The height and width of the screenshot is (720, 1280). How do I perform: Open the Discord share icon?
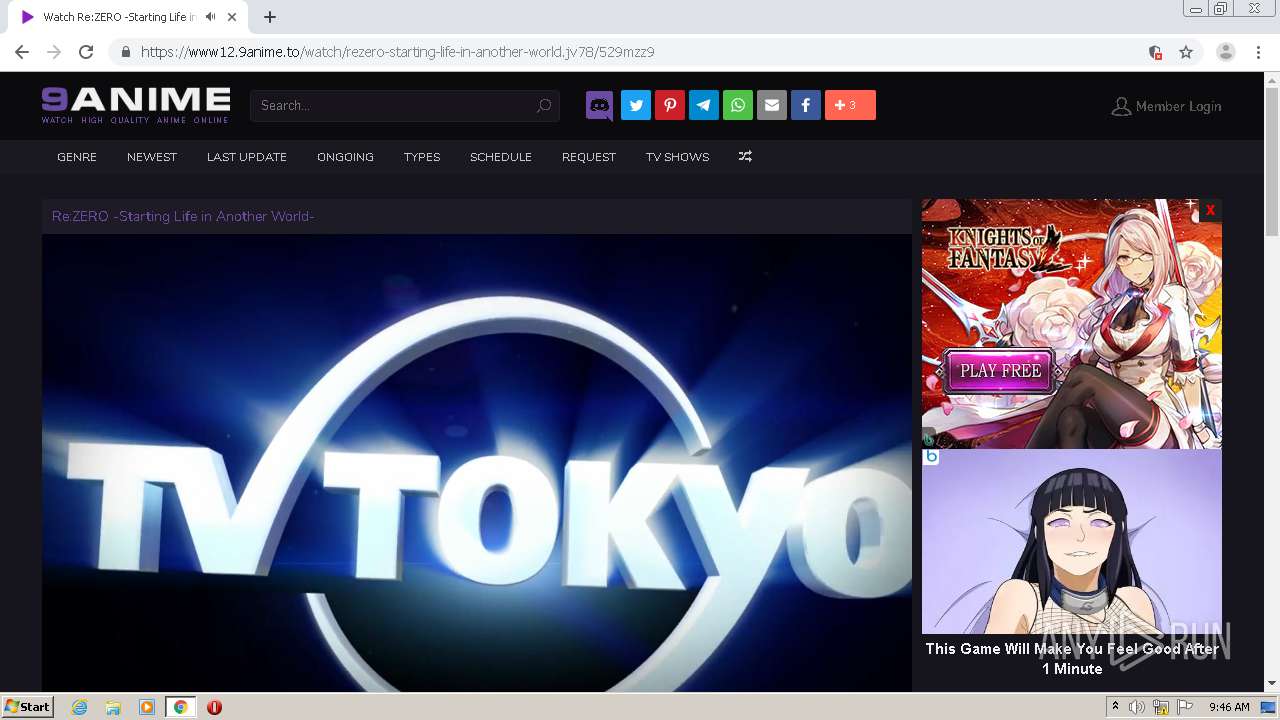coord(600,105)
